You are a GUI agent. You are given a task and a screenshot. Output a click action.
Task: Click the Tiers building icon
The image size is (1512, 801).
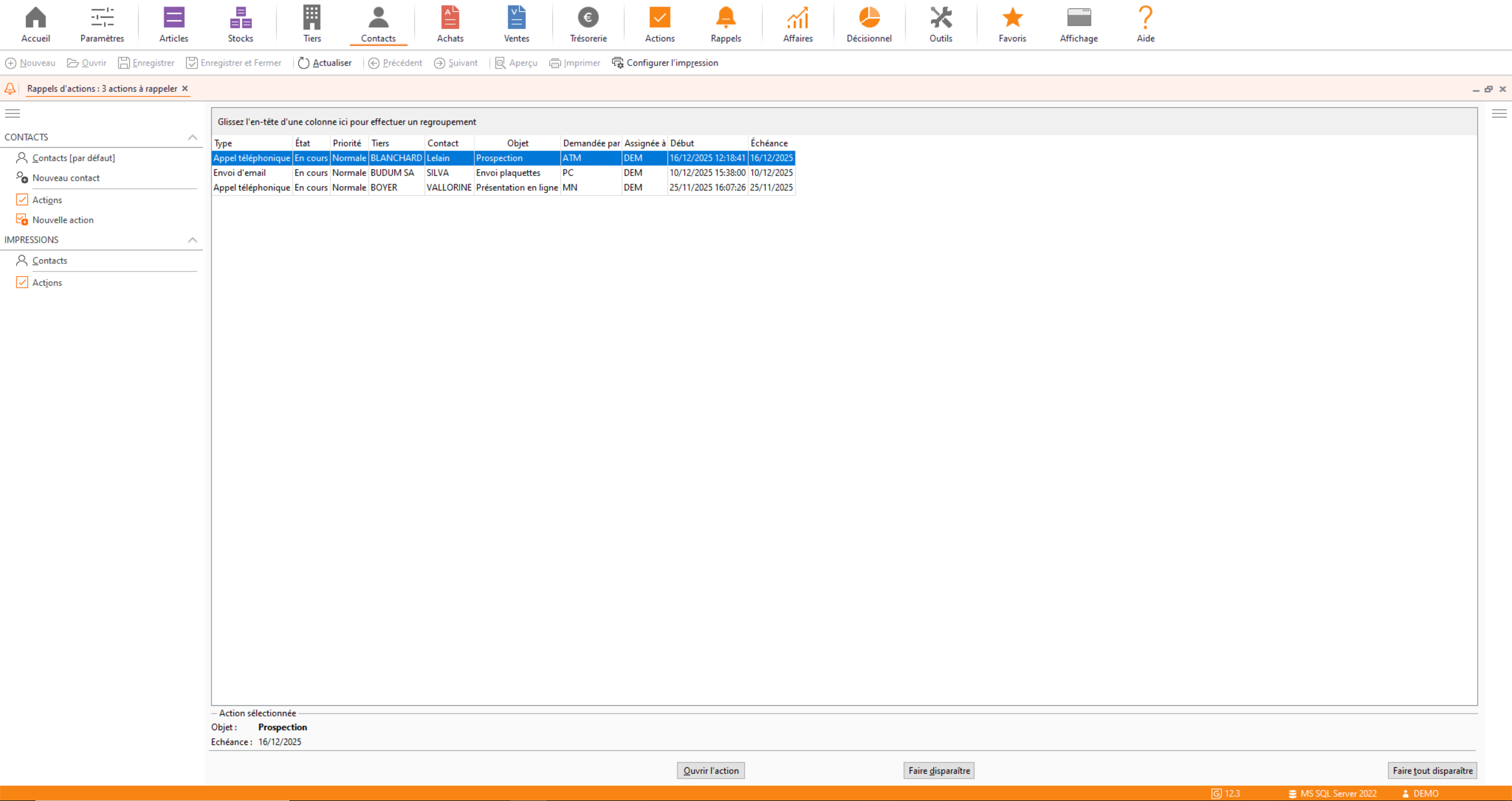click(x=312, y=18)
